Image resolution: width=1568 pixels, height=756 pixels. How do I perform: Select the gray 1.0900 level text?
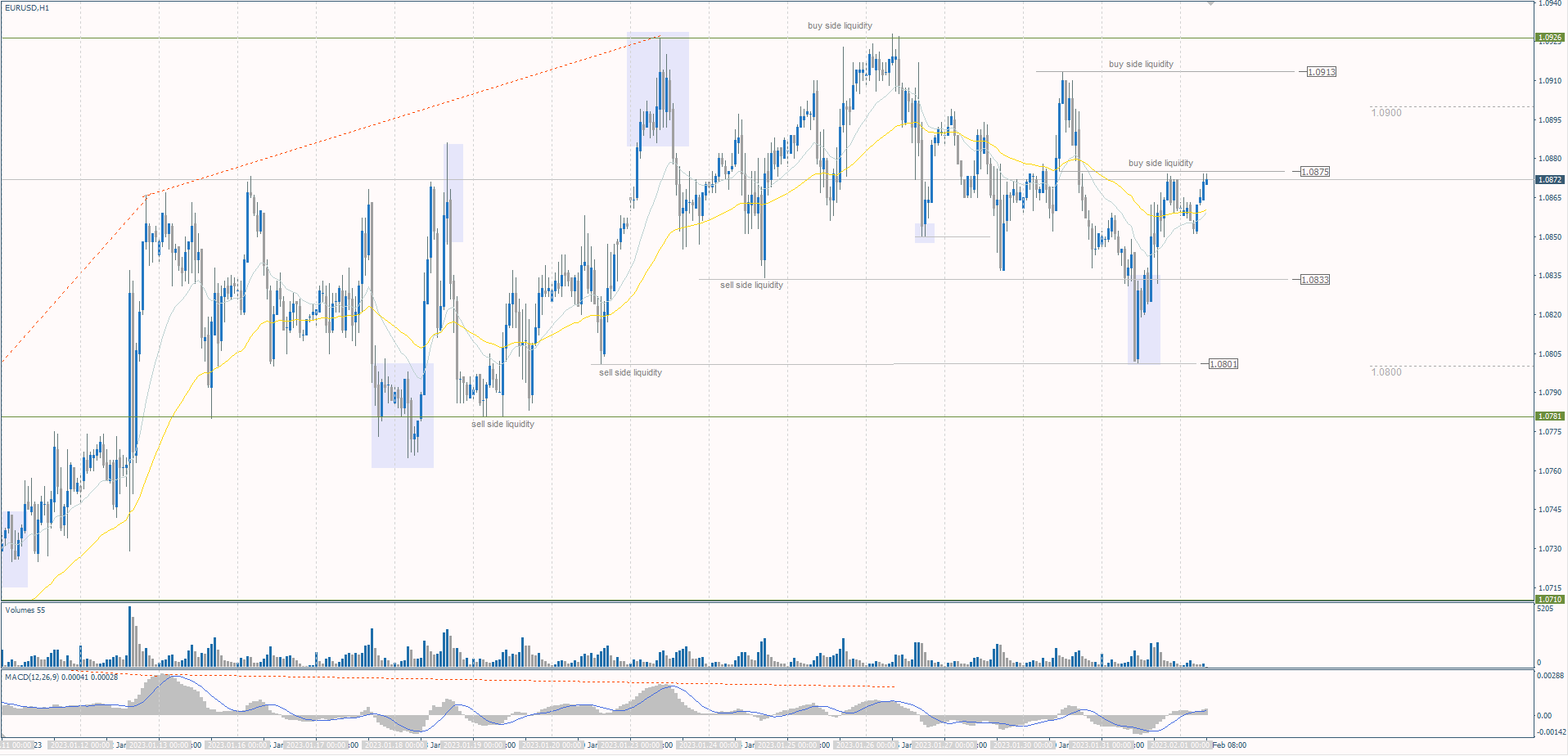click(1386, 113)
